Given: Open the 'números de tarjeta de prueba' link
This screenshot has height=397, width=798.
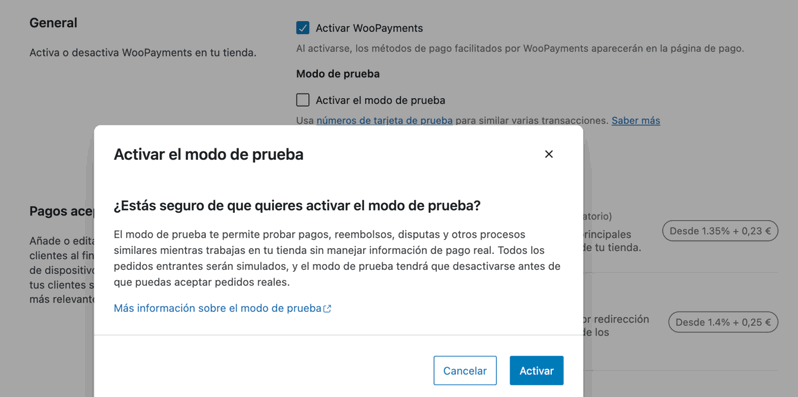Looking at the screenshot, I should coord(384,121).
